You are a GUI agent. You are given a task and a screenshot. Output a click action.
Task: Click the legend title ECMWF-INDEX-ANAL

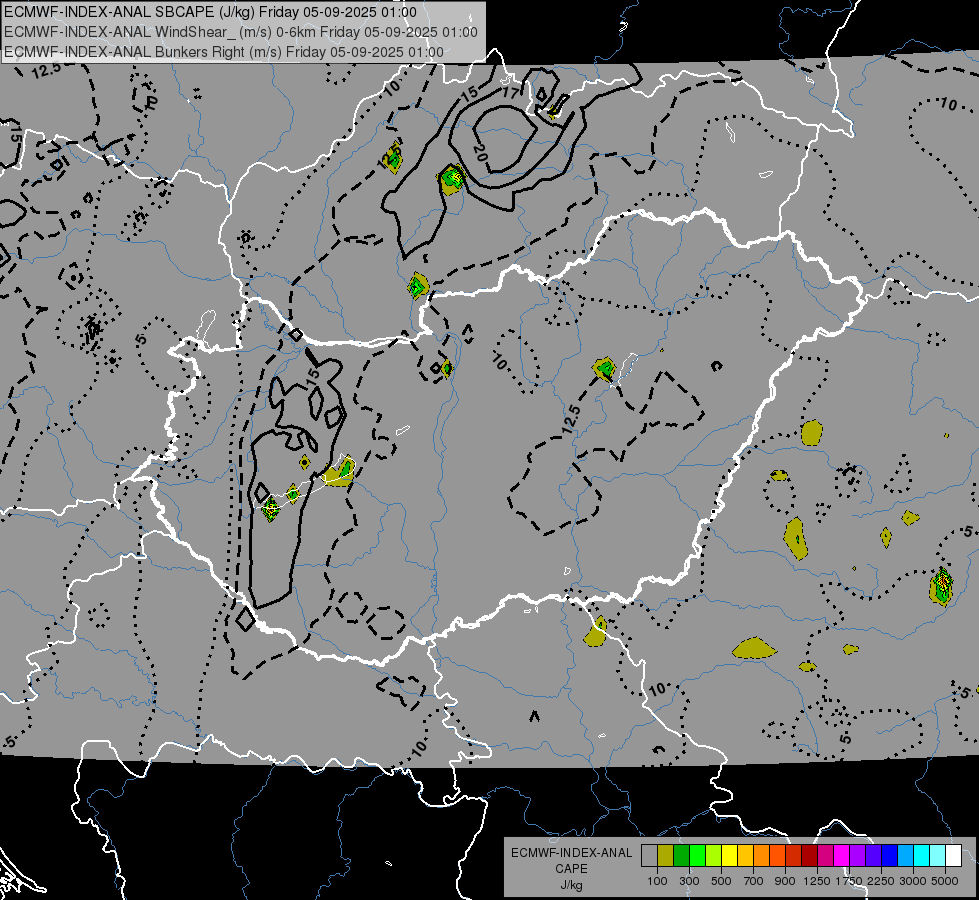click(571, 853)
